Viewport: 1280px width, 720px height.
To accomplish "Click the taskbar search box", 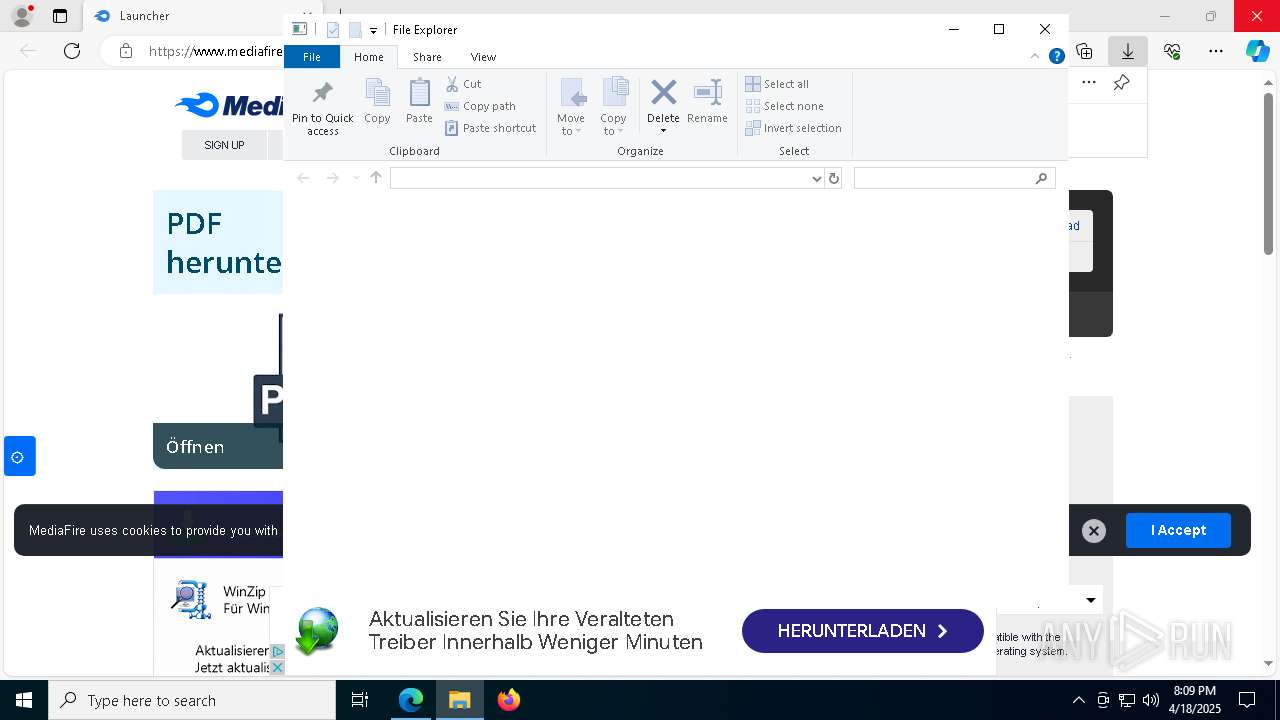I will [x=192, y=700].
